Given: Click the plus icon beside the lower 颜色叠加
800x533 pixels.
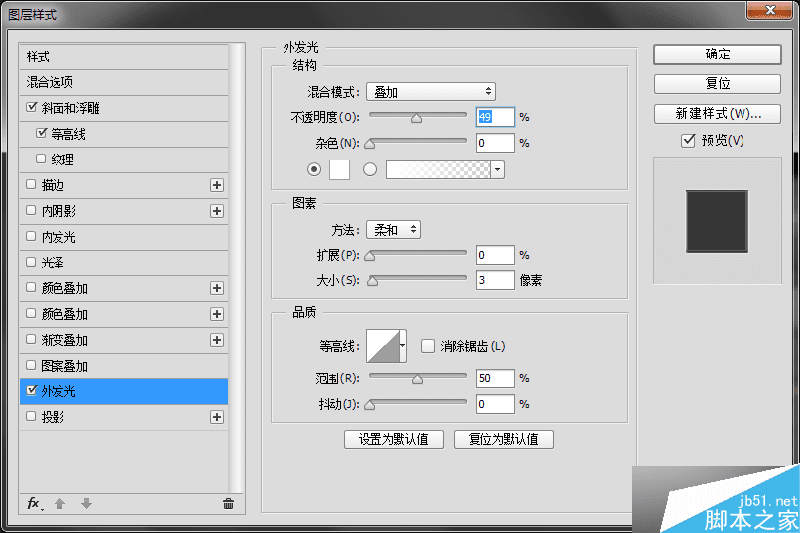Looking at the screenshot, I should point(217,314).
